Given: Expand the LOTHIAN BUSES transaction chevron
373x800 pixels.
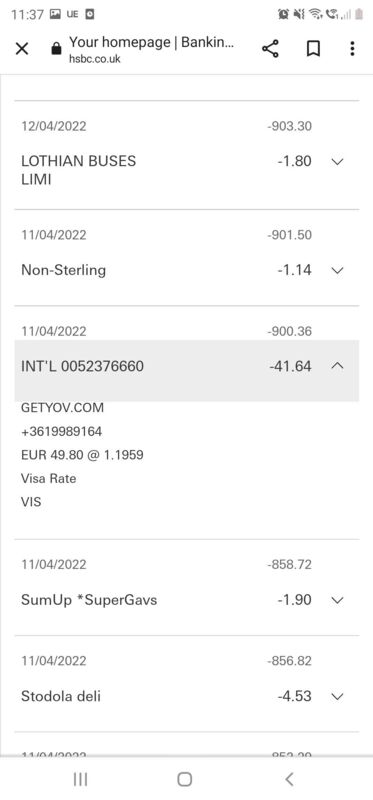Looking at the screenshot, I should (x=338, y=162).
